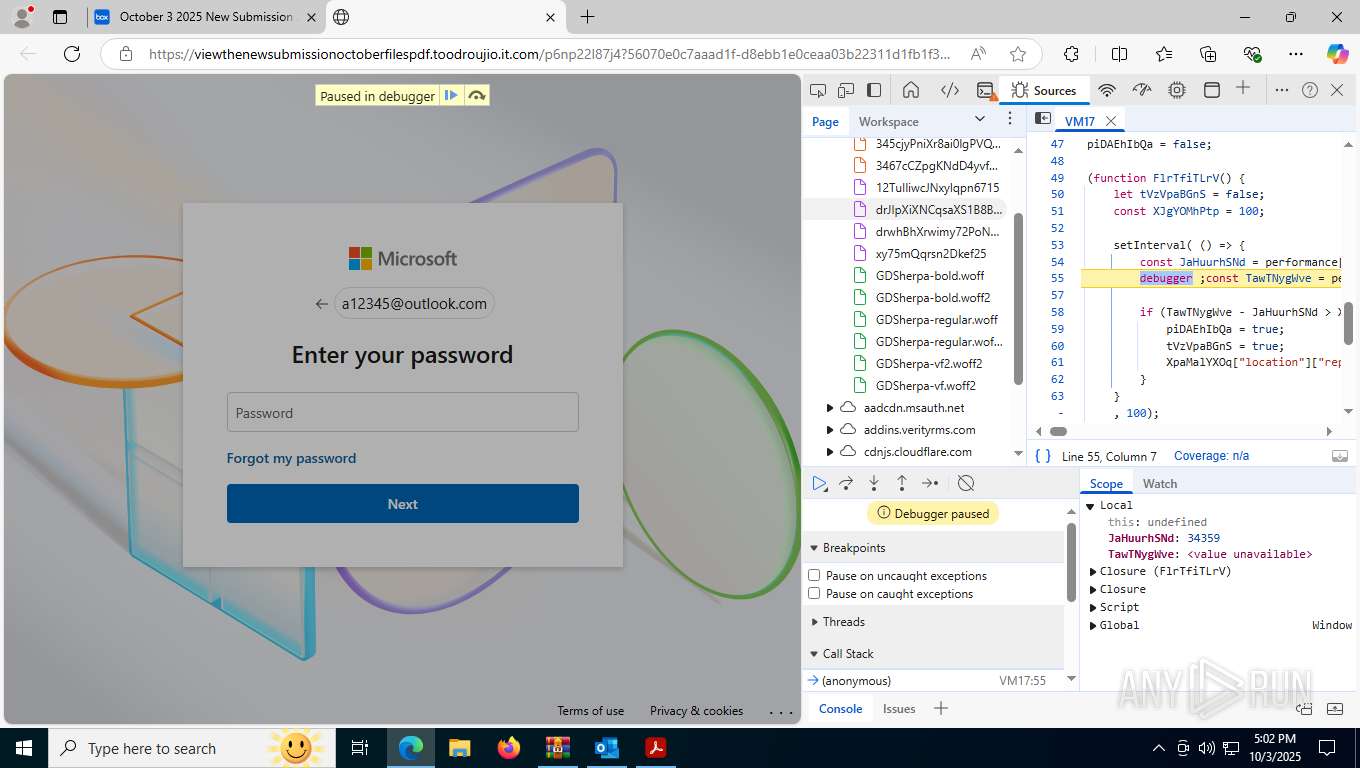This screenshot has height=768, width=1360.
Task: Toggle pretty print braces icon
Action: tap(1043, 456)
